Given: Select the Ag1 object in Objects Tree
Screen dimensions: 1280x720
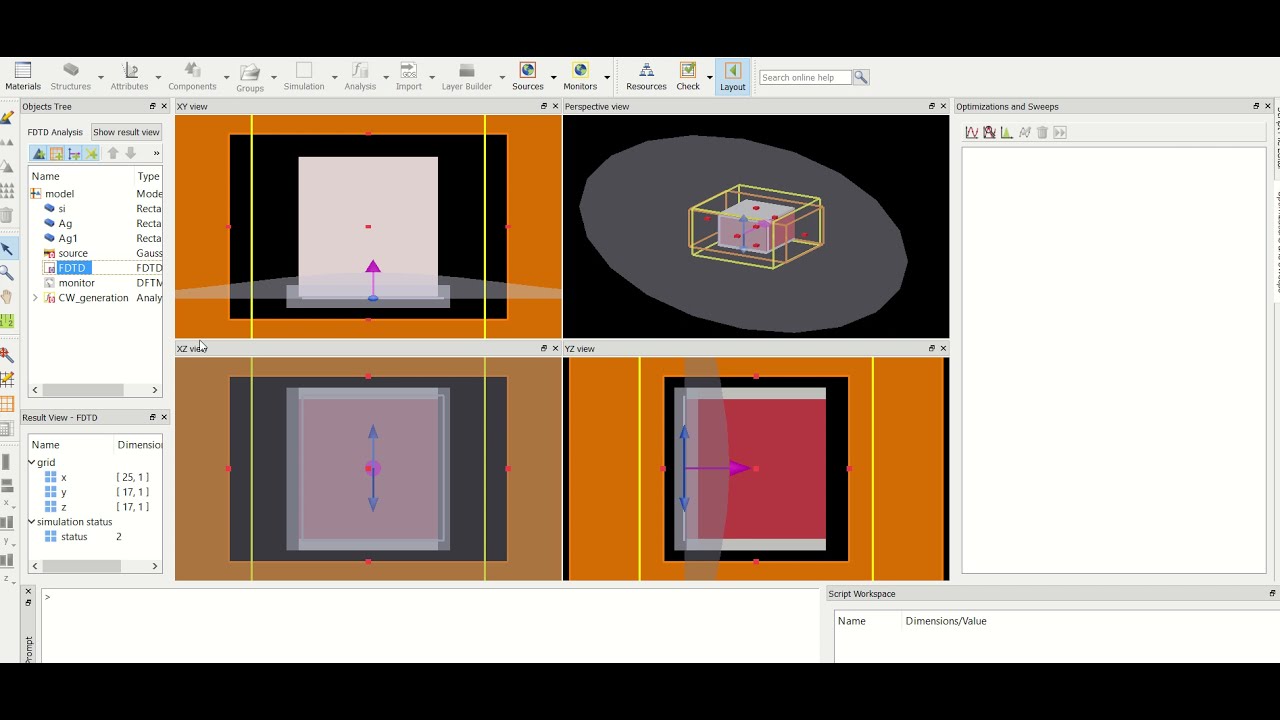Looking at the screenshot, I should tap(68, 238).
